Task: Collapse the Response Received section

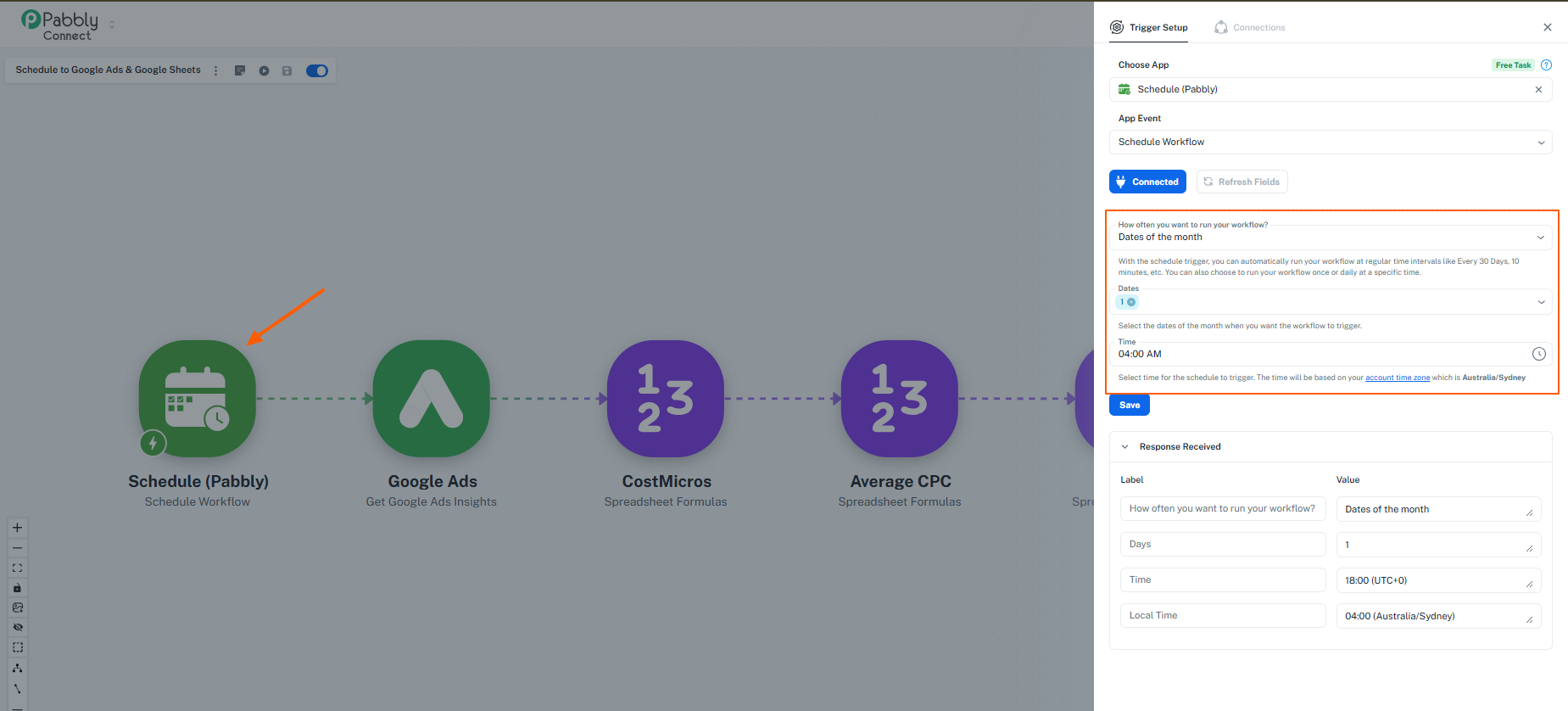Action: pyautogui.click(x=1125, y=446)
